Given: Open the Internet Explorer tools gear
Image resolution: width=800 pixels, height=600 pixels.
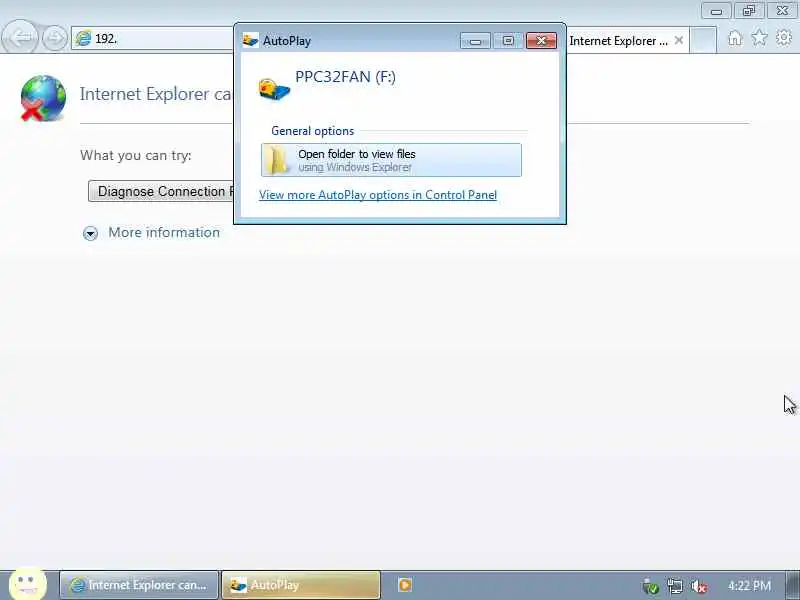Looking at the screenshot, I should [x=784, y=38].
